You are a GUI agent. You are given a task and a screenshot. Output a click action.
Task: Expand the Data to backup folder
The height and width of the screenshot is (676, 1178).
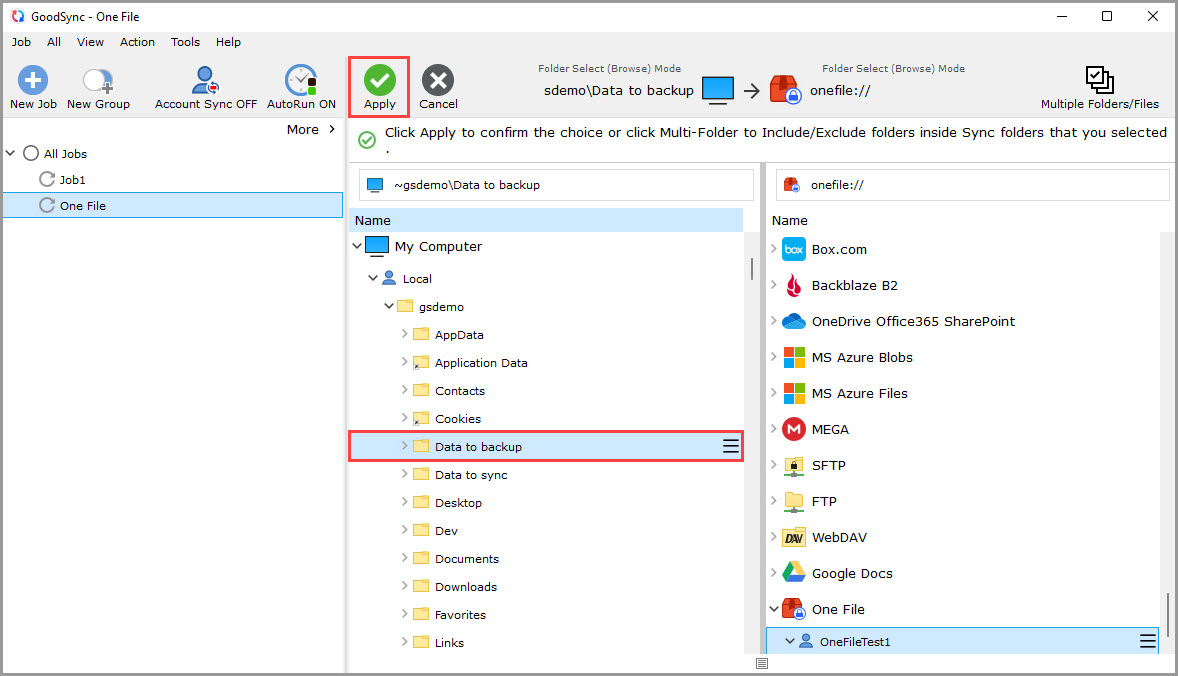(x=404, y=445)
